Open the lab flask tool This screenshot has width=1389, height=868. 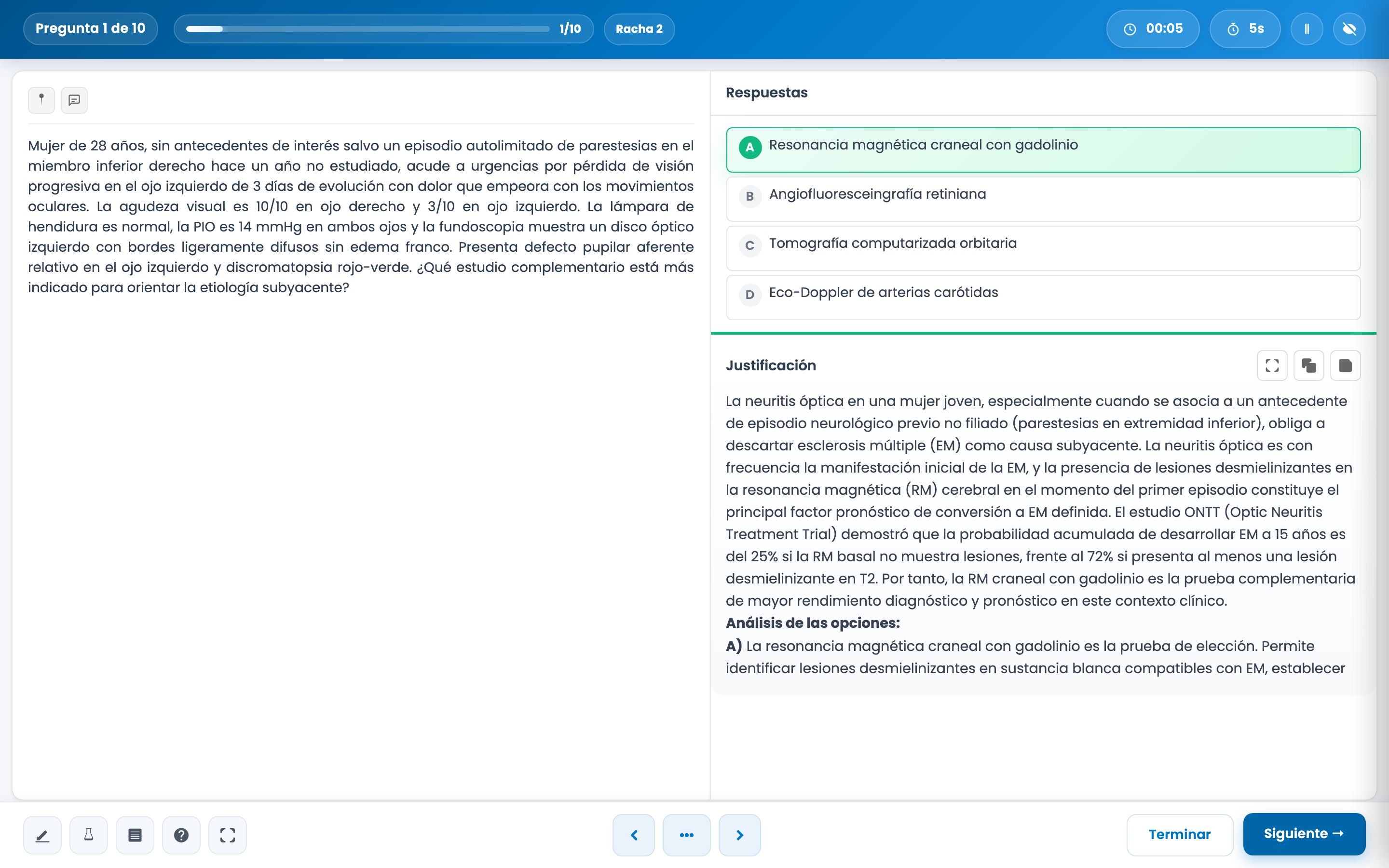(x=88, y=835)
